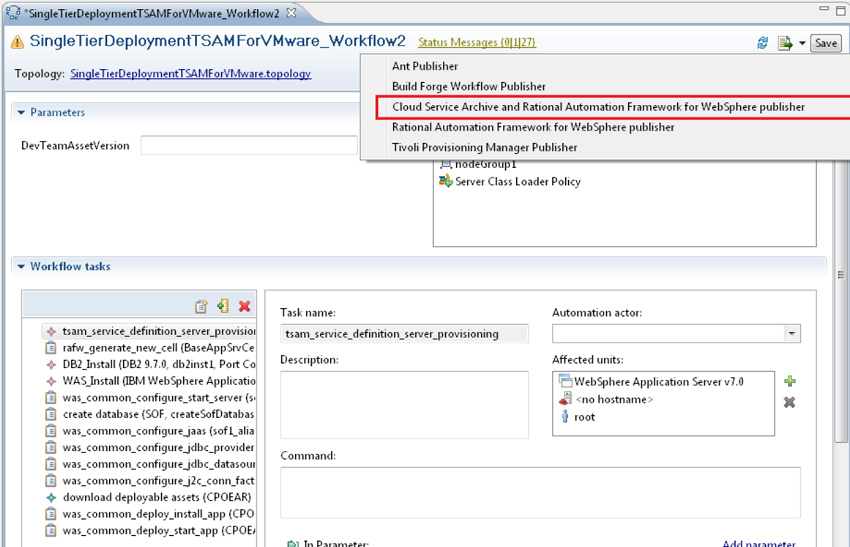This screenshot has width=850, height=547.
Task: Select tsam_service_definition_server_provisioning task row
Action: pos(149,331)
